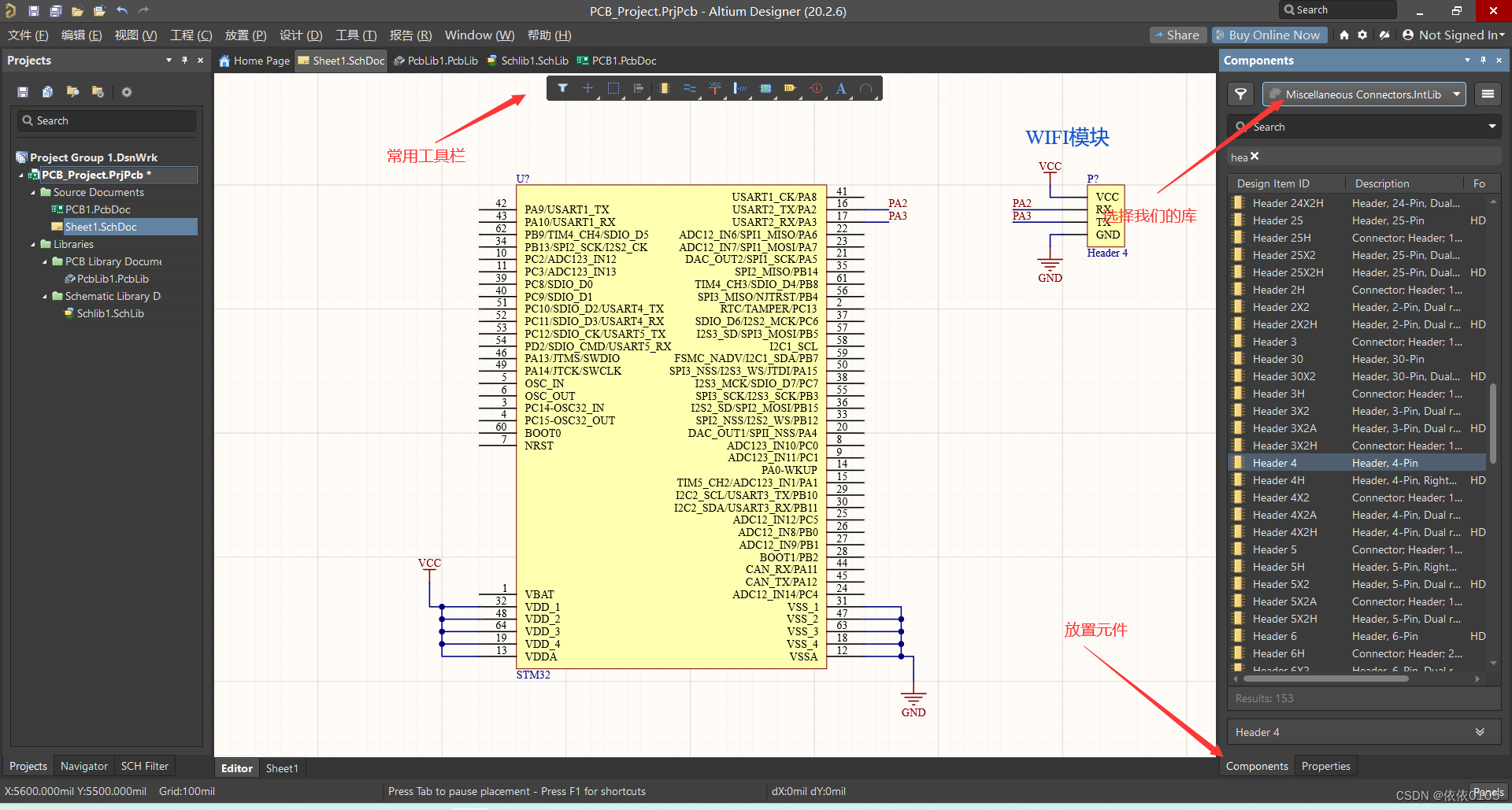Open the Projects panel settings gear
Screen dimensions: 1512x810
(x=127, y=91)
